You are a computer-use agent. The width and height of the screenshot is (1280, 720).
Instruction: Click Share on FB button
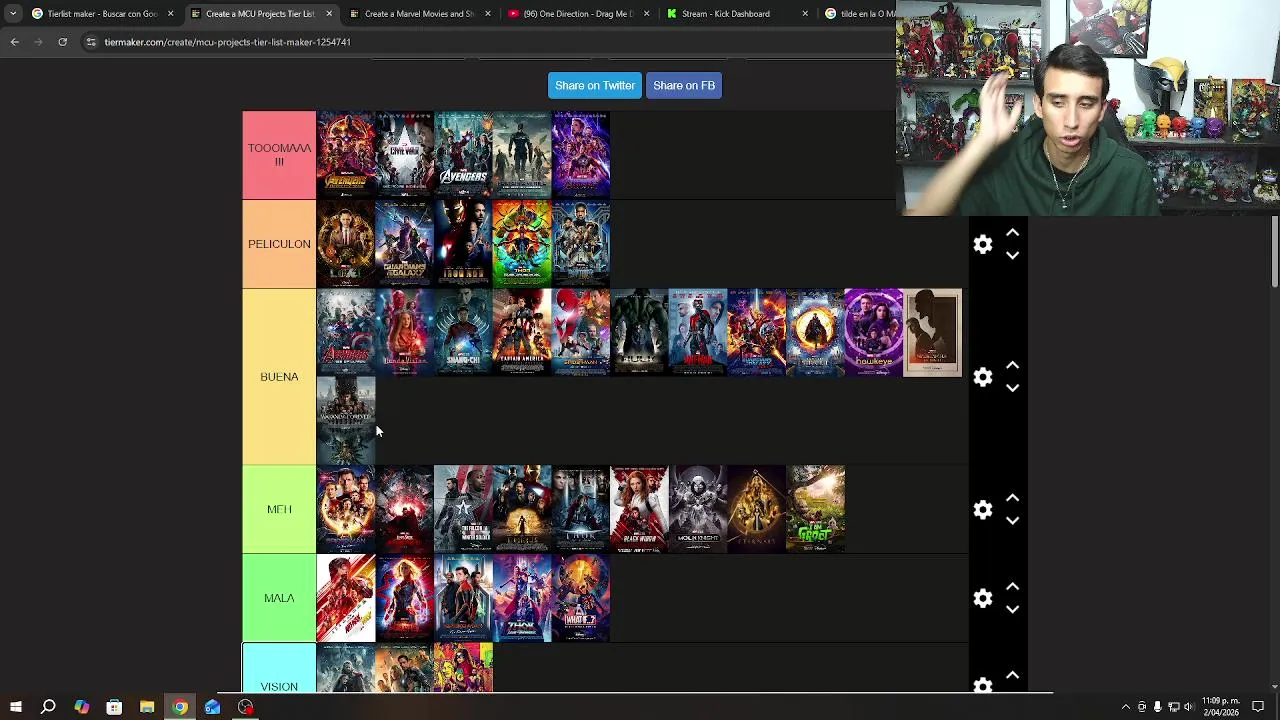tap(684, 85)
